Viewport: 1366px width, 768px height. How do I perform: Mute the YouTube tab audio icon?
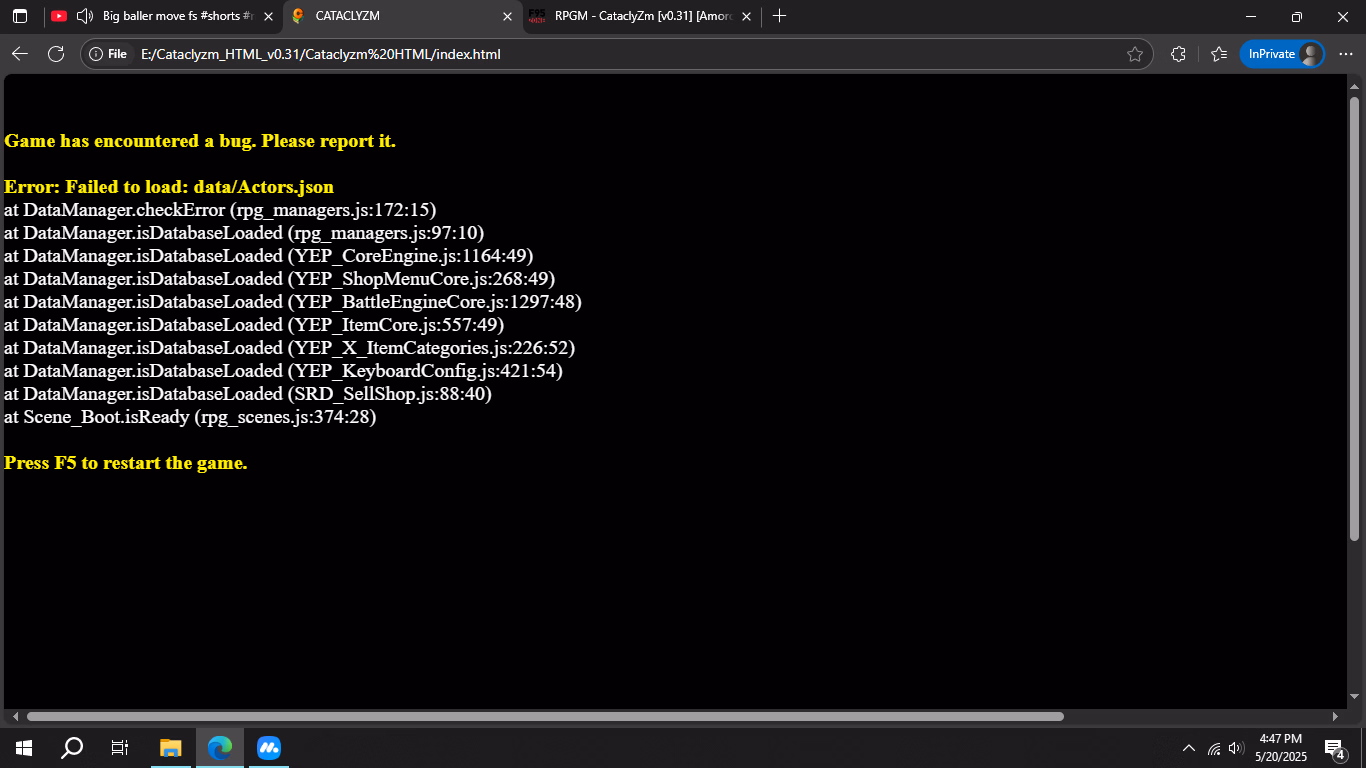[85, 16]
